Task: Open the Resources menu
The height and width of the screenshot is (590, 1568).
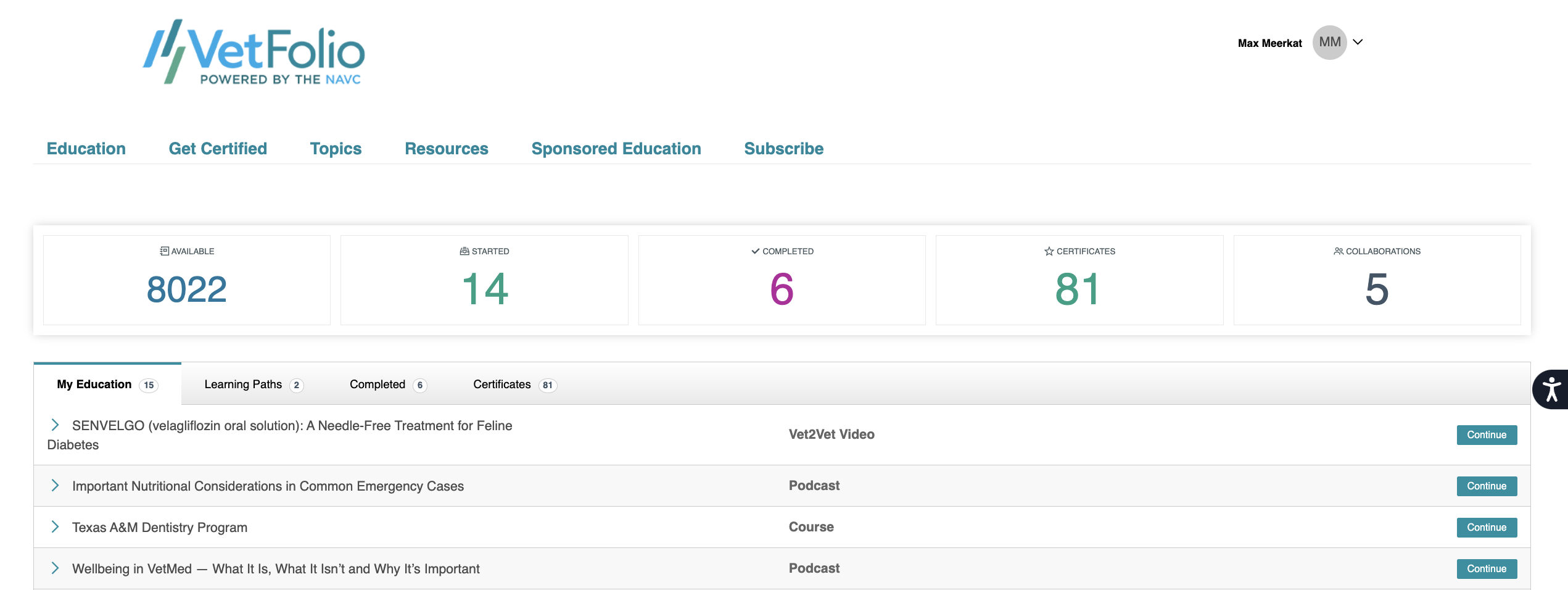Action: click(447, 149)
